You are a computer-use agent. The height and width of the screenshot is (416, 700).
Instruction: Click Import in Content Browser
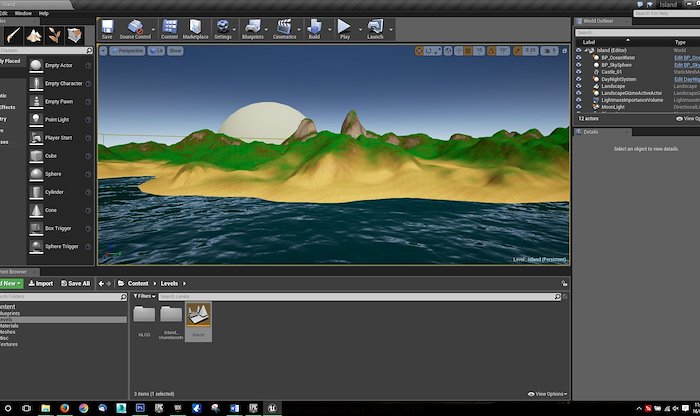[x=41, y=283]
